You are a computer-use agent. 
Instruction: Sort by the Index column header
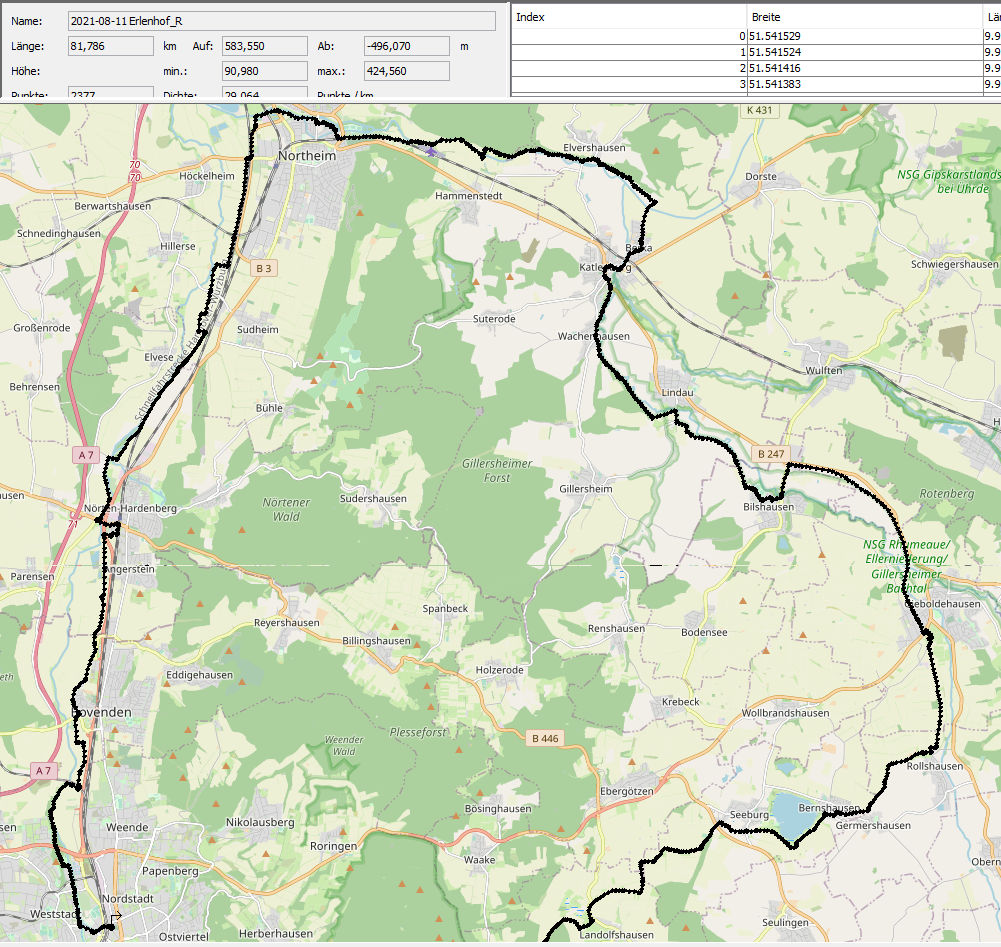[628, 17]
